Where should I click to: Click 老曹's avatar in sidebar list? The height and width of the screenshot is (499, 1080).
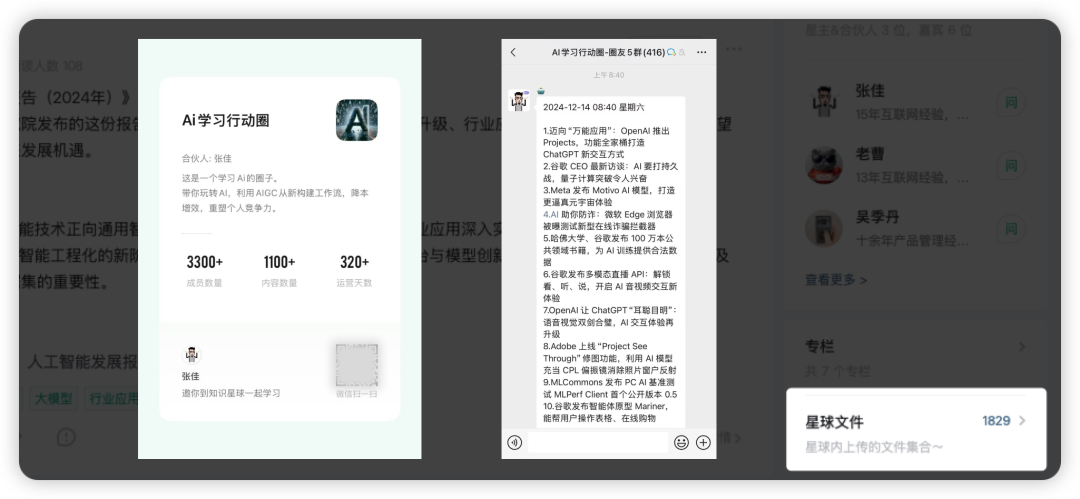[x=824, y=165]
